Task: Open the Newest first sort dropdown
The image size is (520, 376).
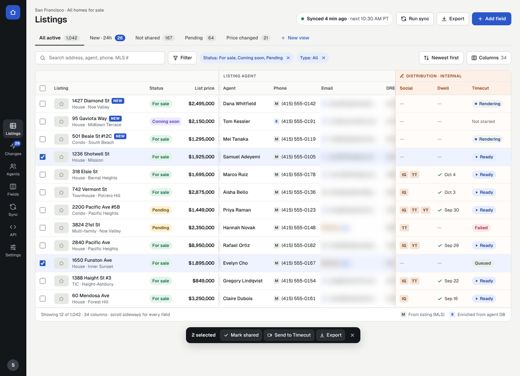Action: tap(441, 58)
